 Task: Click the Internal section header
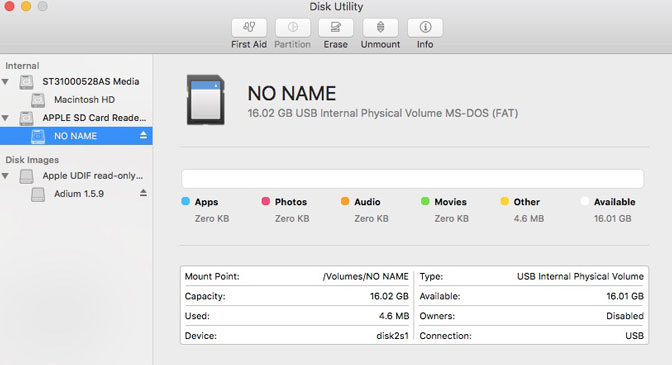click(22, 66)
